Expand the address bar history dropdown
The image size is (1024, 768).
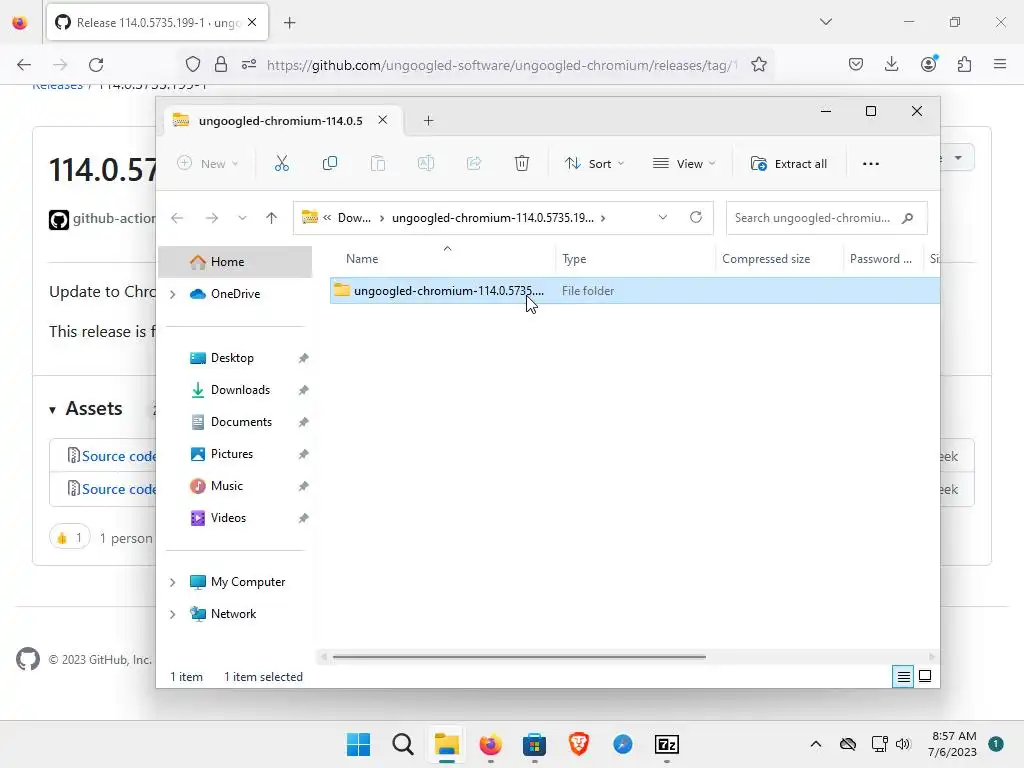pyautogui.click(x=663, y=217)
